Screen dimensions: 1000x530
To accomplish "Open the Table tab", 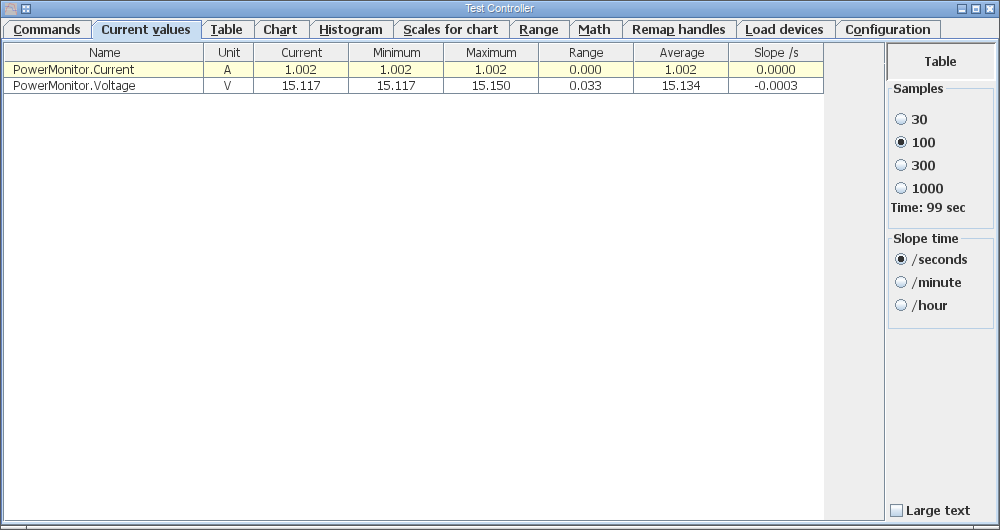I will pyautogui.click(x=226, y=30).
